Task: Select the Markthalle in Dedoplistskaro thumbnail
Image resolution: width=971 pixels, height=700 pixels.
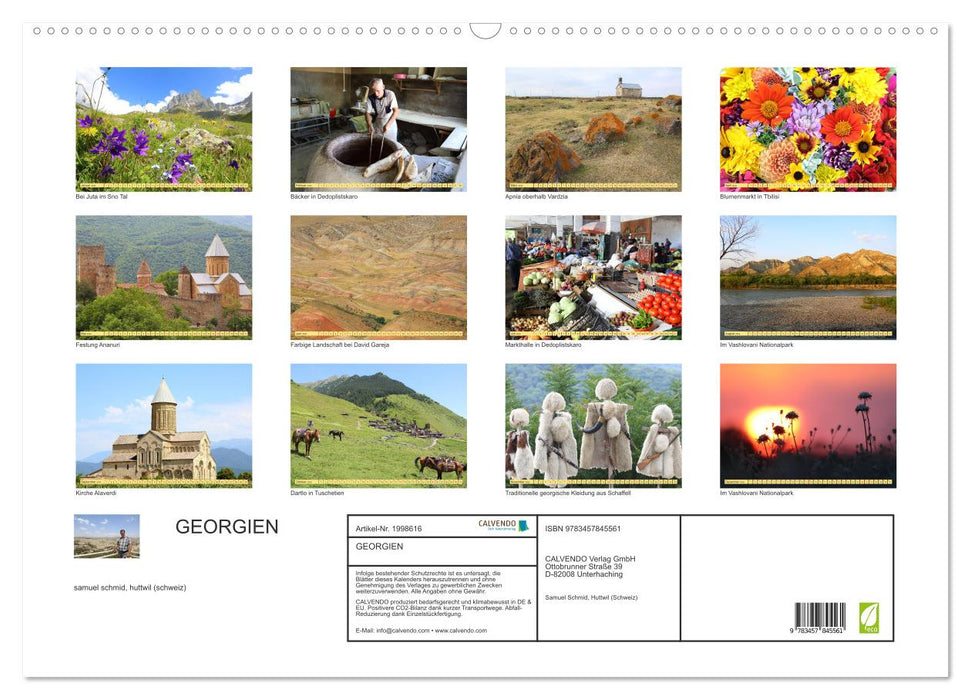Action: pos(593,277)
